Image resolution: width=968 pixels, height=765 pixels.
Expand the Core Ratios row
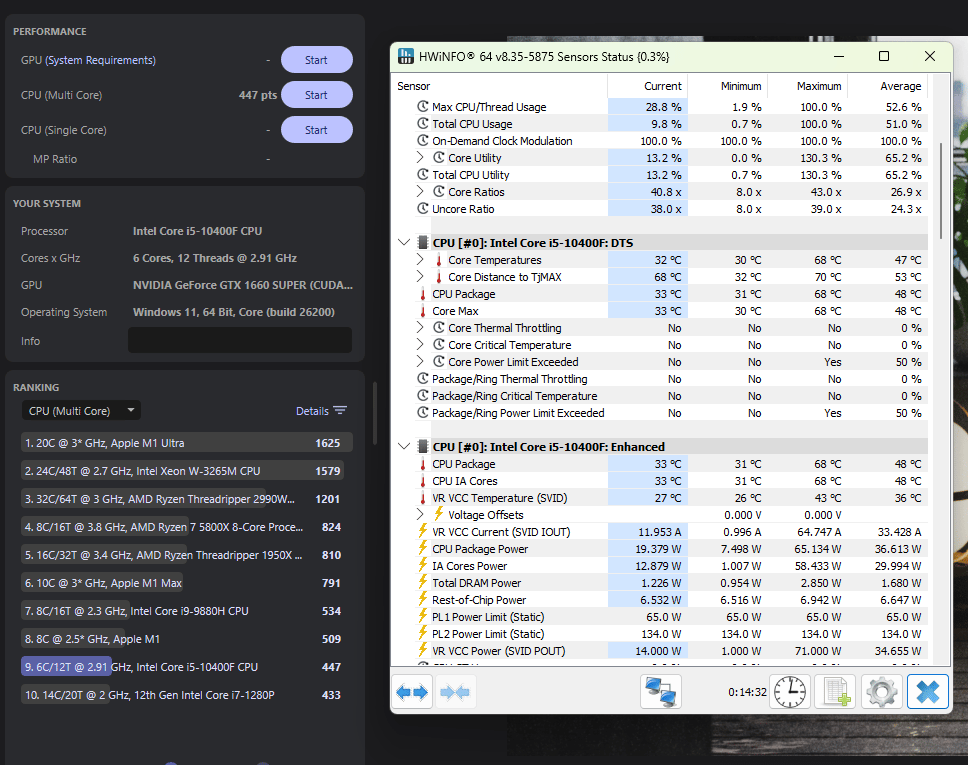420,191
